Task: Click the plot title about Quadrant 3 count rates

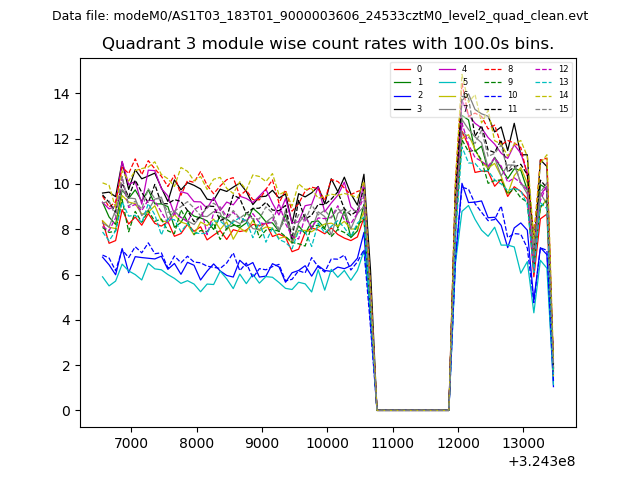Action: point(327,44)
